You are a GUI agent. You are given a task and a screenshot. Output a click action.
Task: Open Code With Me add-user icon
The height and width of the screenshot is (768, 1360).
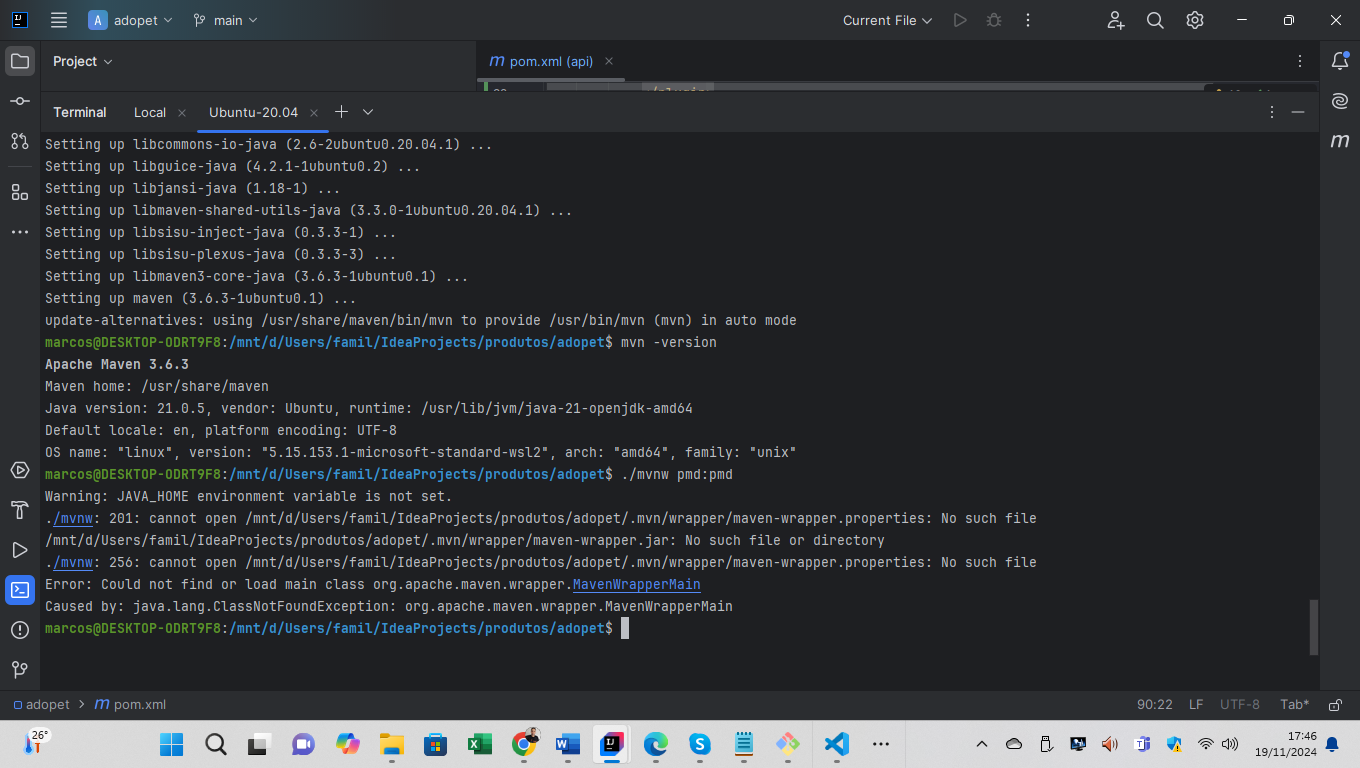coord(1116,20)
